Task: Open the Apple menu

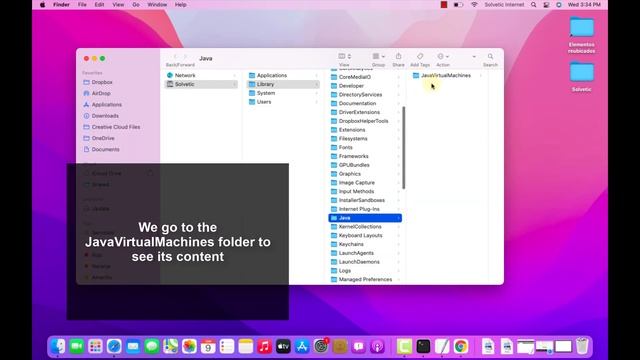Action: [x=42, y=5]
